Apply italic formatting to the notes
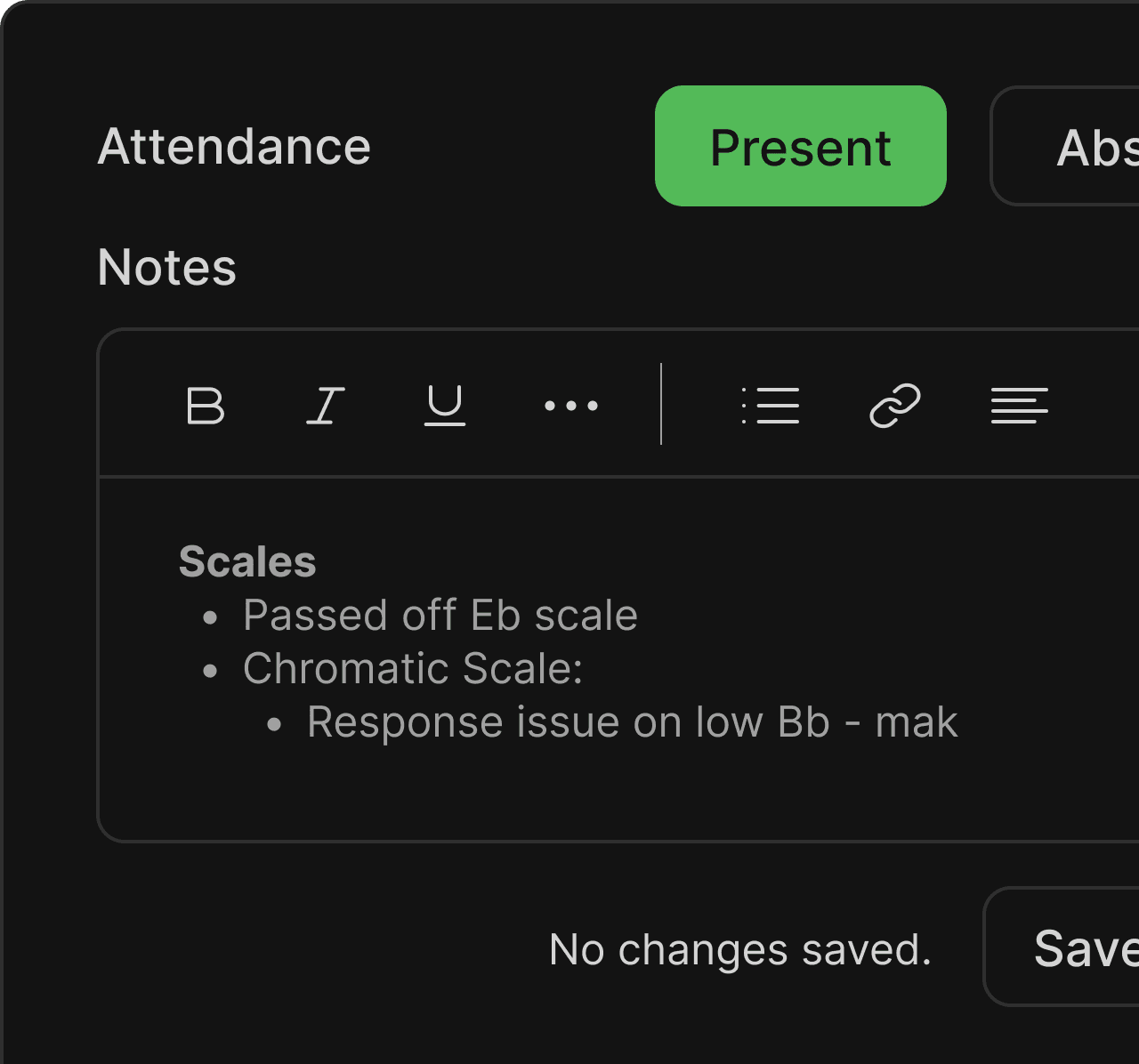The height and width of the screenshot is (1064, 1139). 324,406
